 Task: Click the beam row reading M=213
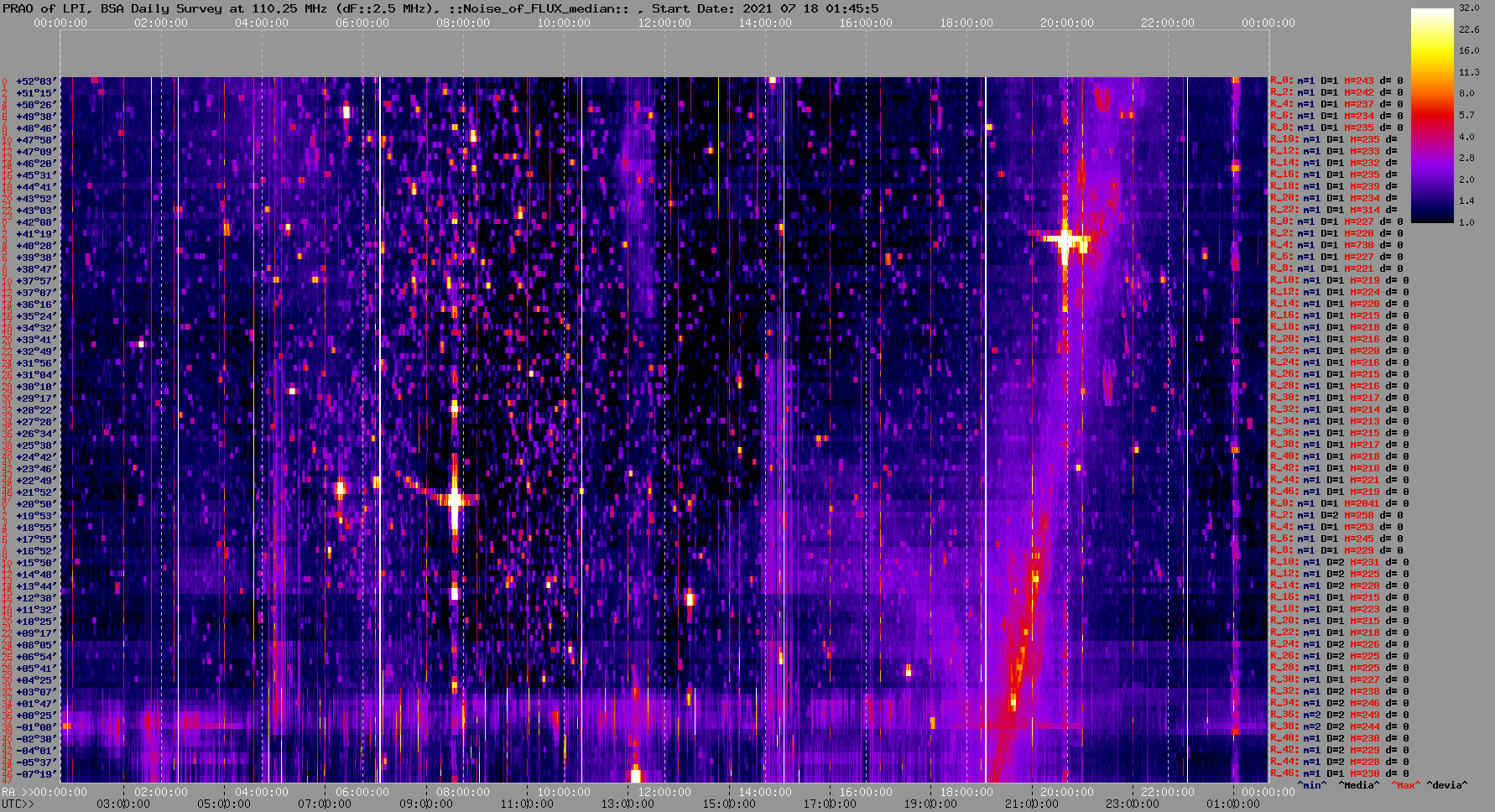1339,422
